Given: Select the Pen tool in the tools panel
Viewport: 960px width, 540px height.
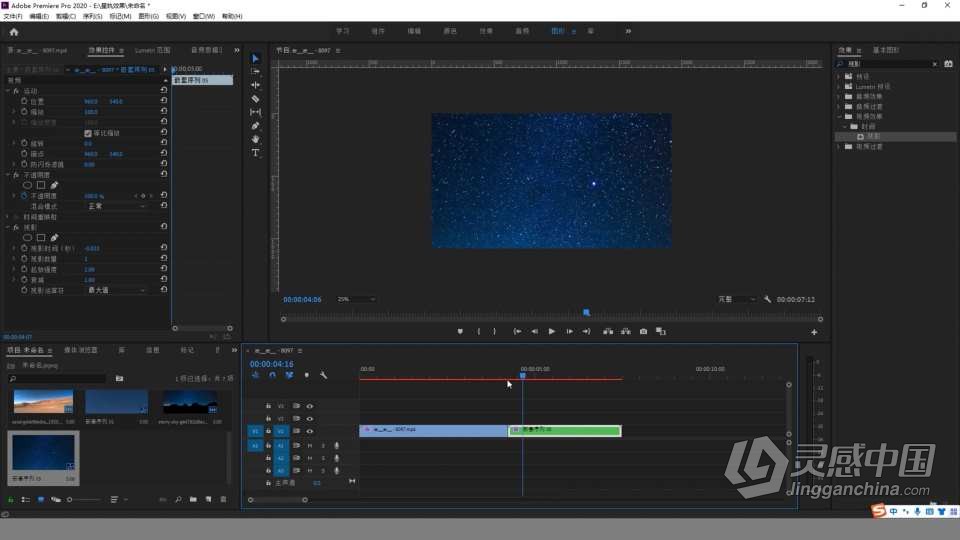Looking at the screenshot, I should pyautogui.click(x=255, y=126).
